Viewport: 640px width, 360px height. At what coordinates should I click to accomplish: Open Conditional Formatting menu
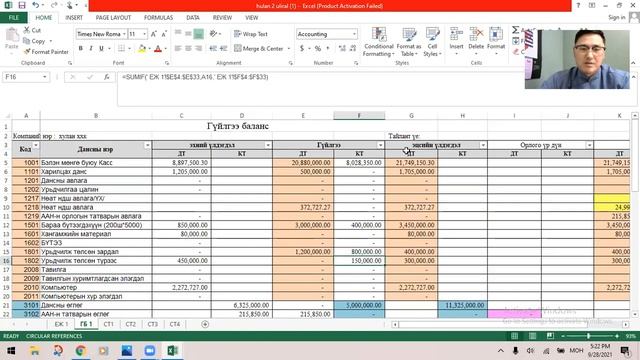tap(379, 42)
